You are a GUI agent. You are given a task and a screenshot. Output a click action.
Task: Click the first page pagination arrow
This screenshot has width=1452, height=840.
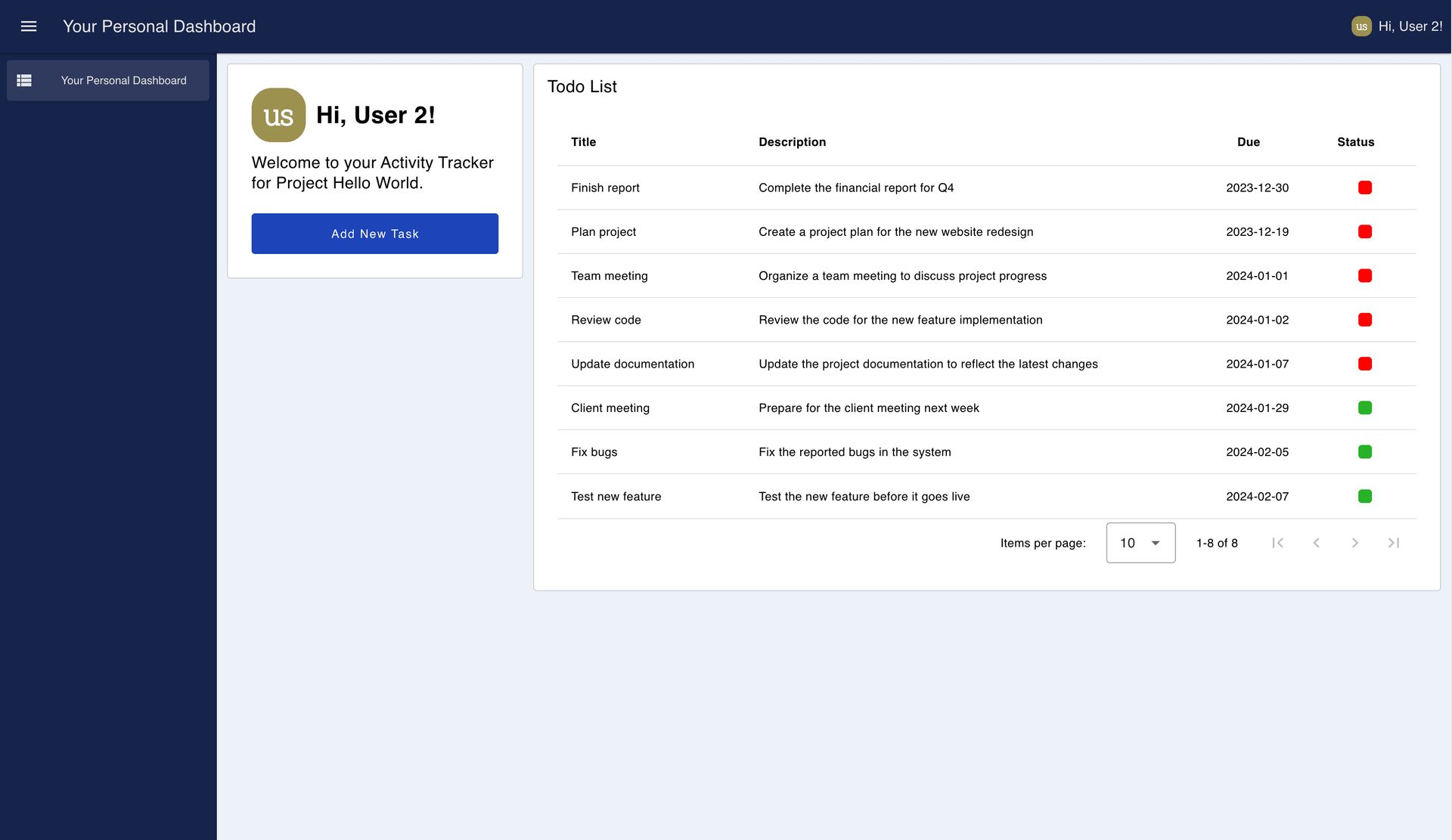1278,543
